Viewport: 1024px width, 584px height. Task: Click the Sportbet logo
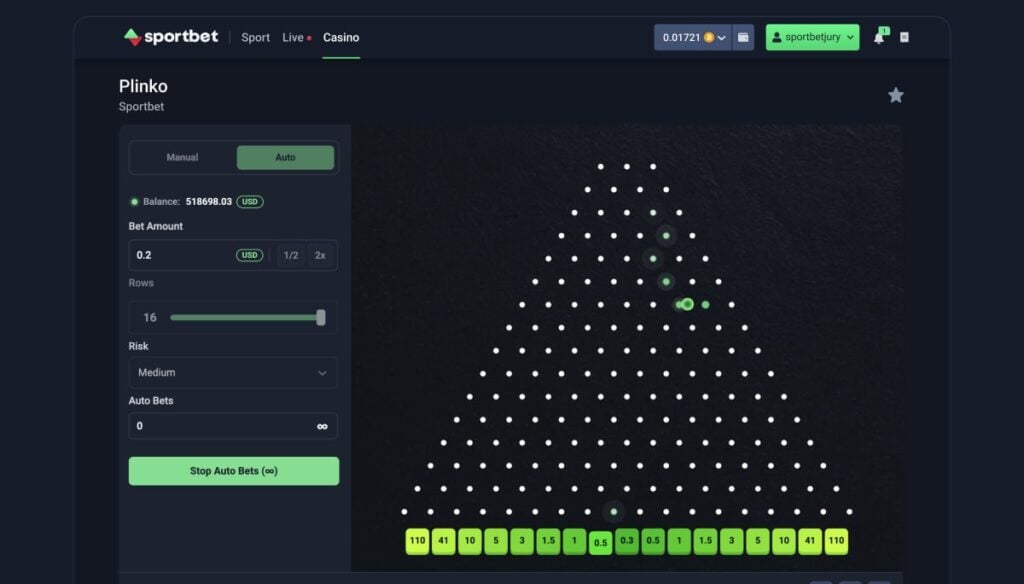171,37
